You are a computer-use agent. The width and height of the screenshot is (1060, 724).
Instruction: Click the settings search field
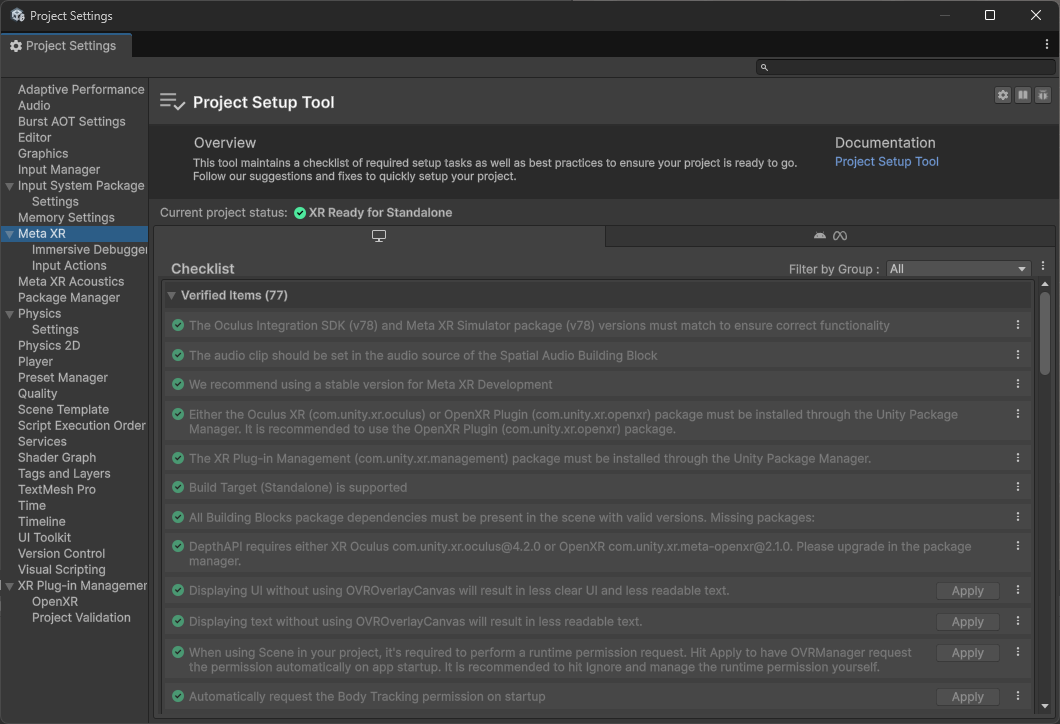tap(905, 67)
